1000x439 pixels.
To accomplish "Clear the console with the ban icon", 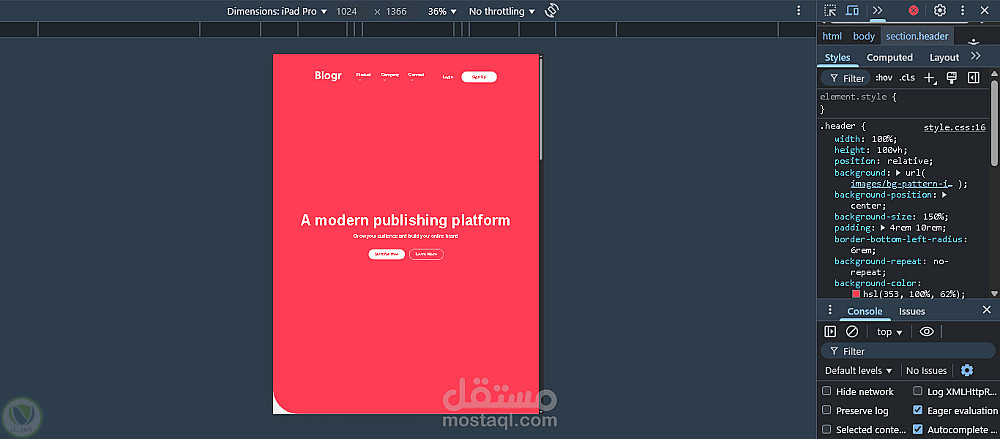I will pyautogui.click(x=852, y=332).
